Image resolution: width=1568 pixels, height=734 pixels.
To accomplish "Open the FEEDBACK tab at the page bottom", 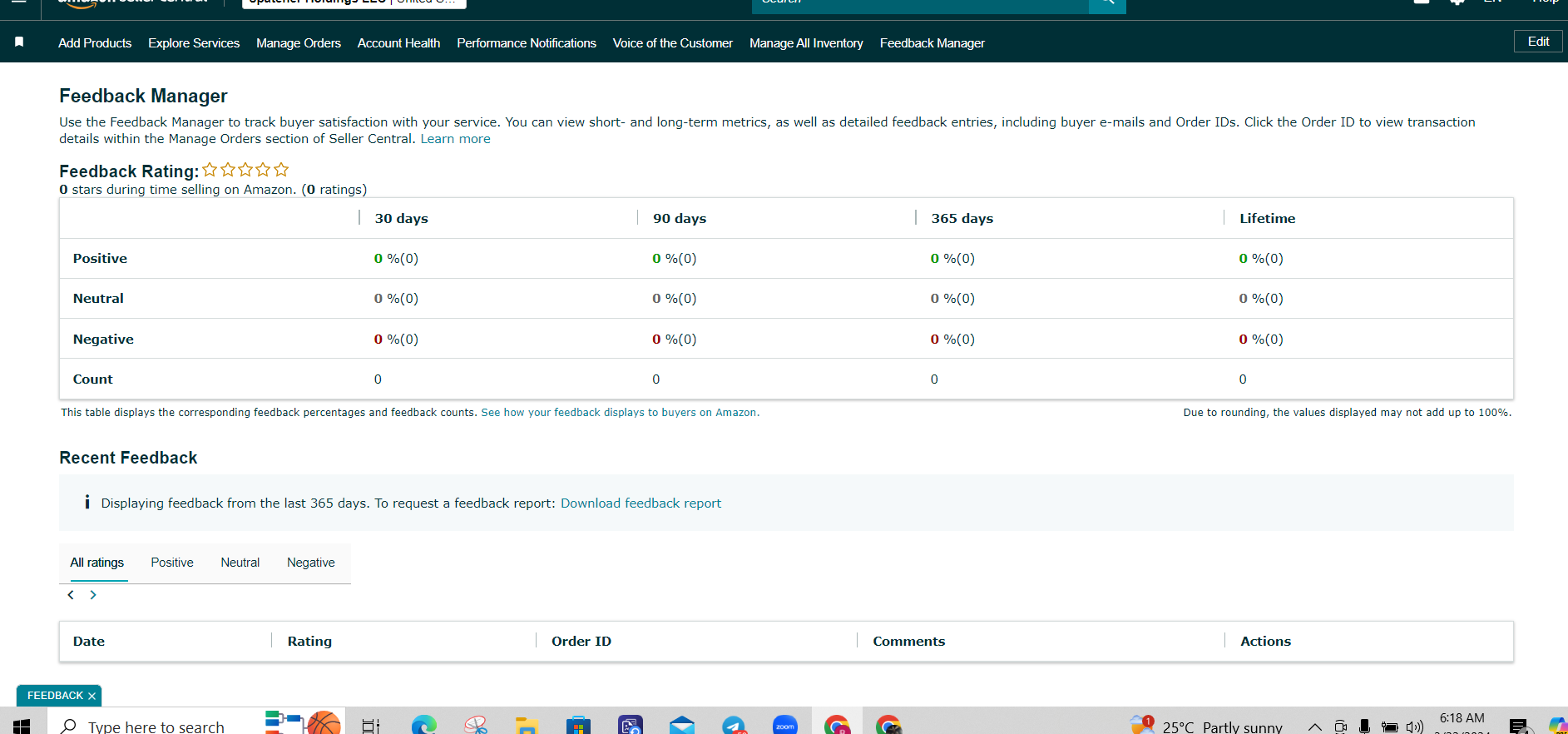I will [55, 696].
